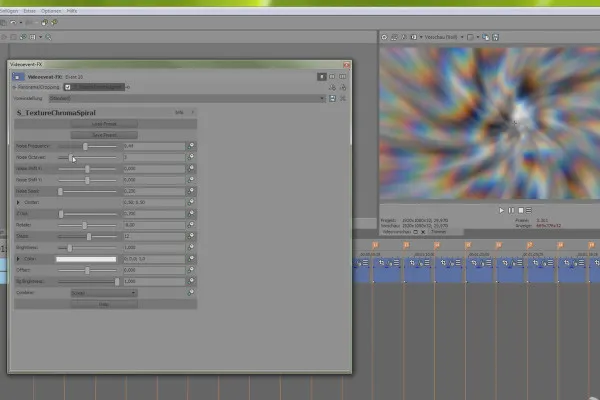
Task: Open preview properties gear icon
Action: pos(384,37)
